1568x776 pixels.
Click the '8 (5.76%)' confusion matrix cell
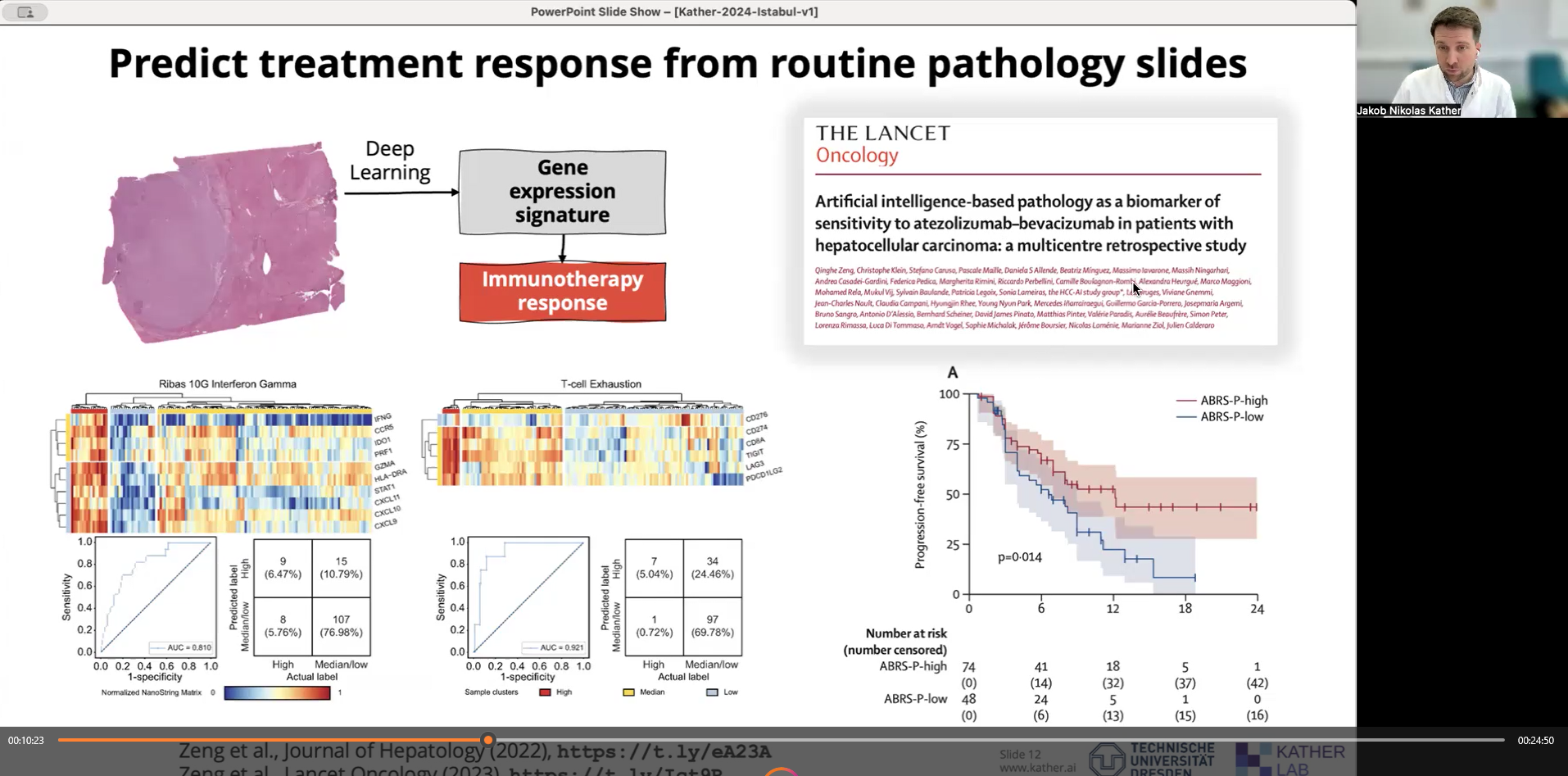click(x=283, y=626)
